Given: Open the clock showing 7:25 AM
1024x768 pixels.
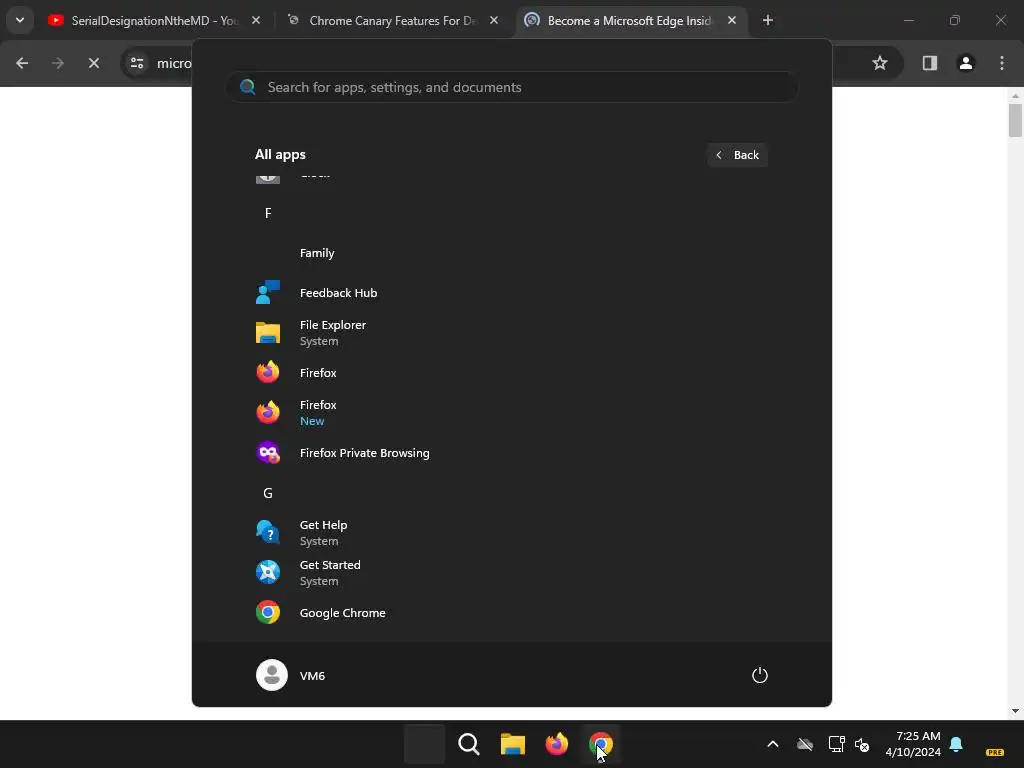Looking at the screenshot, I should coord(913,744).
